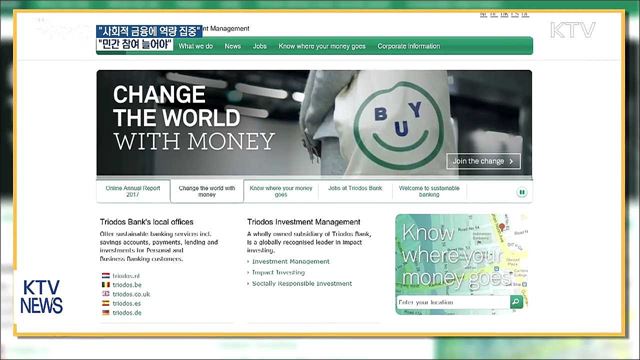This screenshot has height=360, width=640.
Task: Click the Germany flag icon
Action: click(x=106, y=313)
